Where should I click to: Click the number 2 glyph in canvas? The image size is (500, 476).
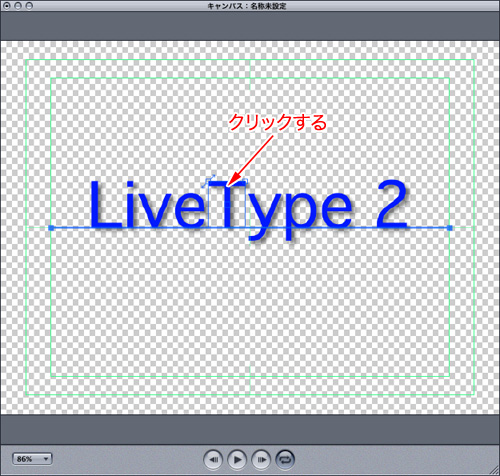pos(392,204)
